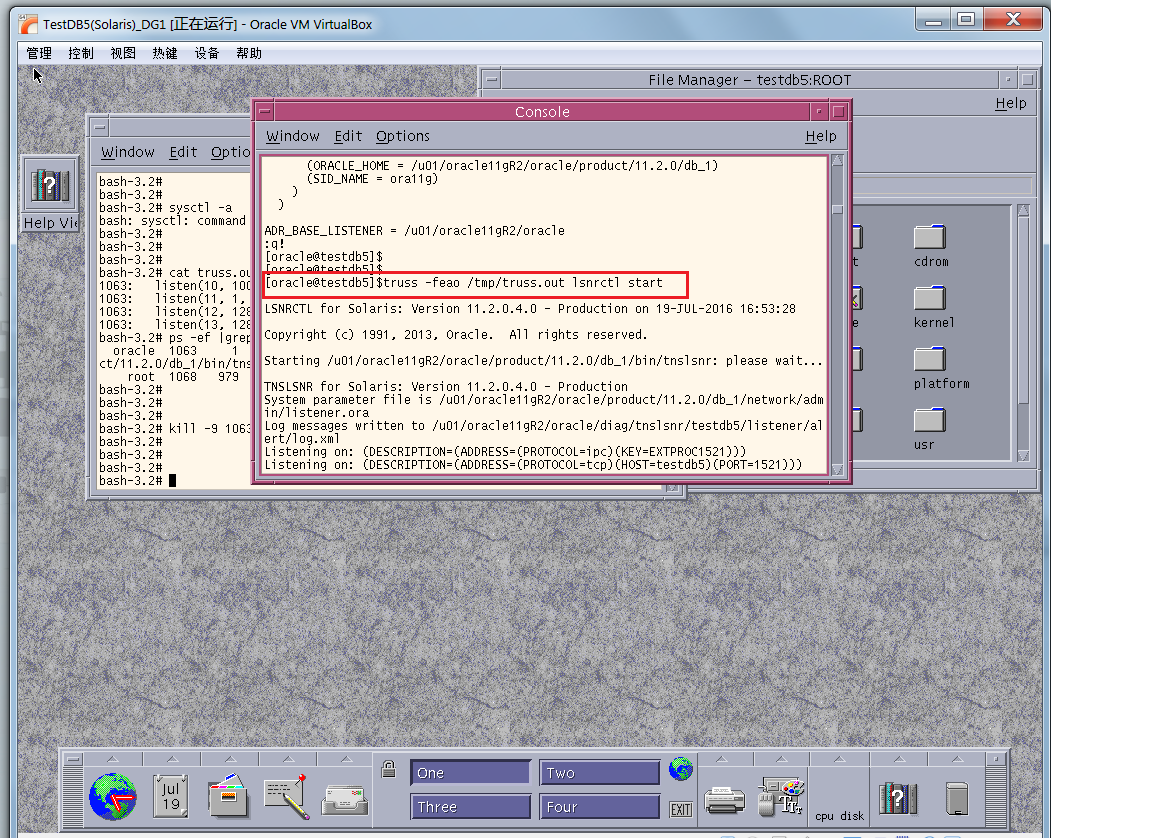The image size is (1152, 838).
Task: Open the minimized Help Viewer desktop icon
Action: (x=50, y=194)
